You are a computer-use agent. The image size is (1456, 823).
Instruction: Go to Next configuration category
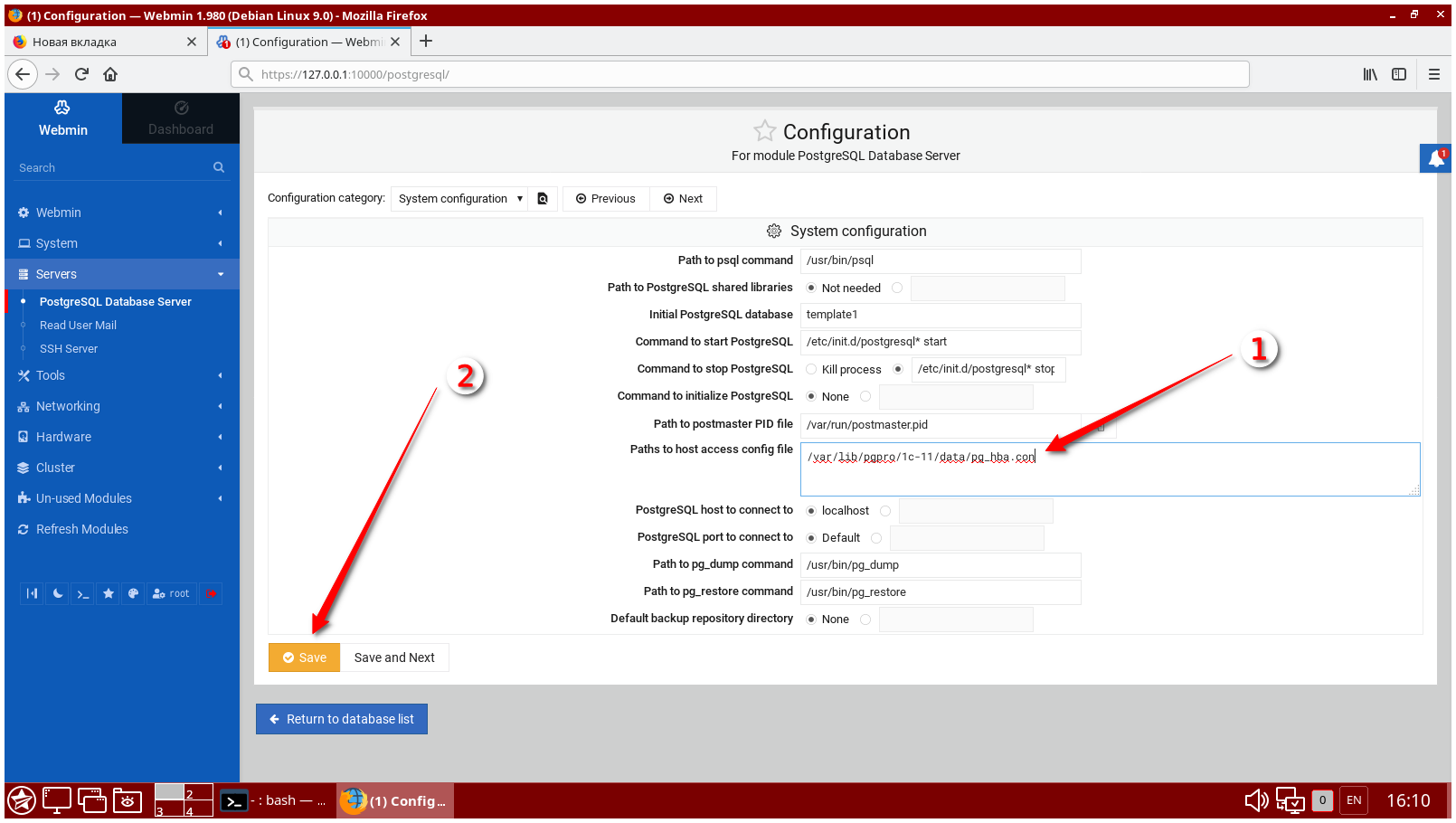tap(683, 199)
